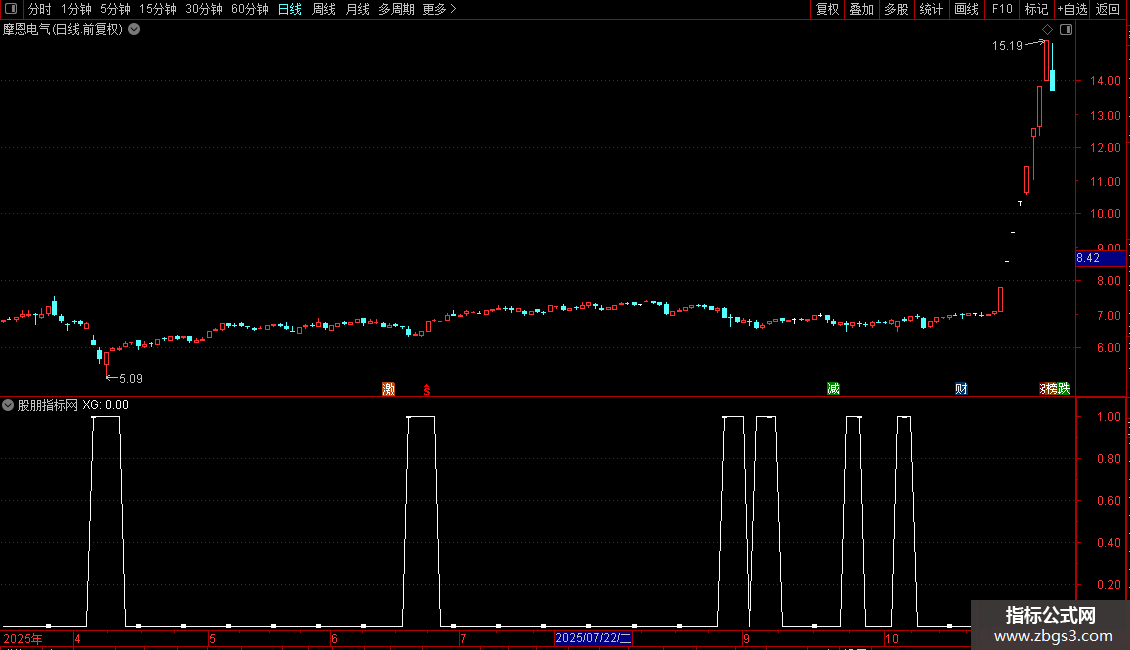
Task: Click the diamond icon above the chart
Action: pyautogui.click(x=1047, y=30)
